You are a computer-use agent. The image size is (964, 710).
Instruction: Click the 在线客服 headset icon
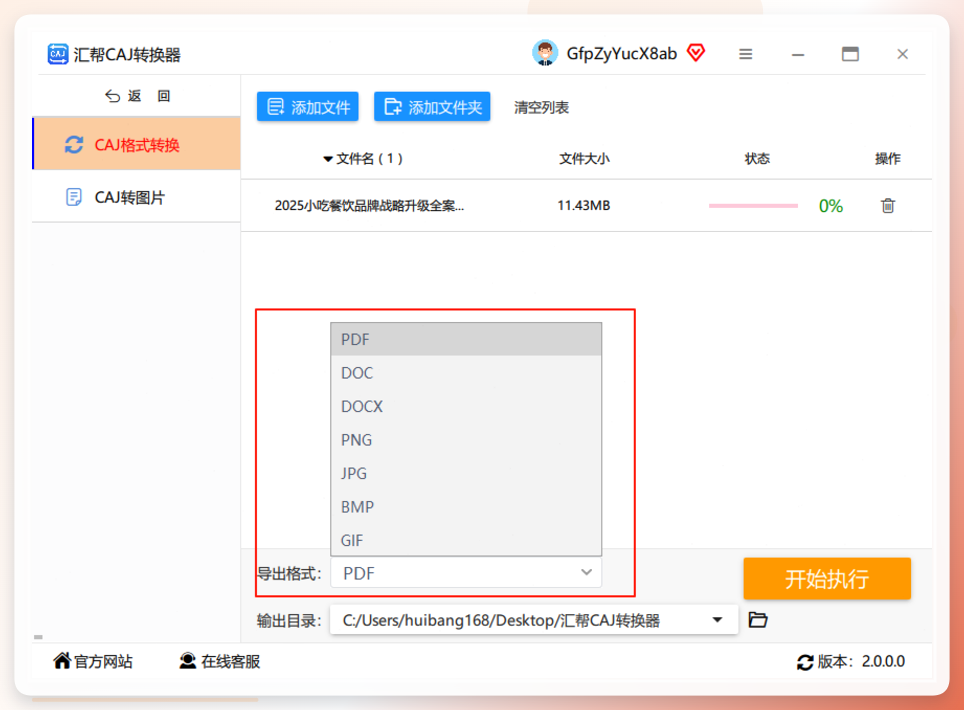[188, 661]
